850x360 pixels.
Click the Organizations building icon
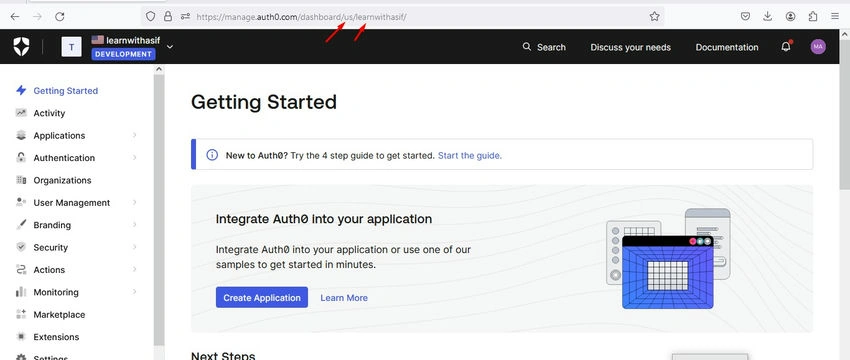(21, 180)
